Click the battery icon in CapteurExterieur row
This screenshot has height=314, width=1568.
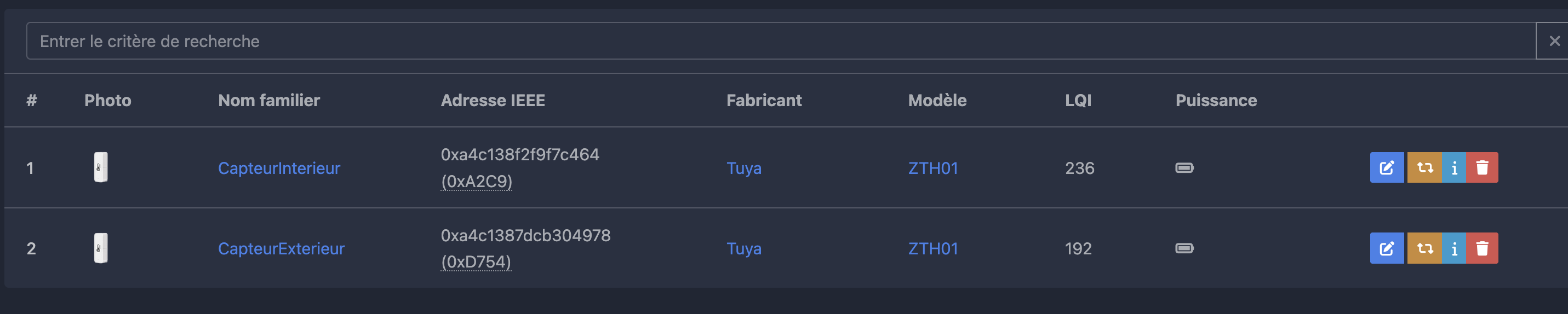(x=1184, y=248)
